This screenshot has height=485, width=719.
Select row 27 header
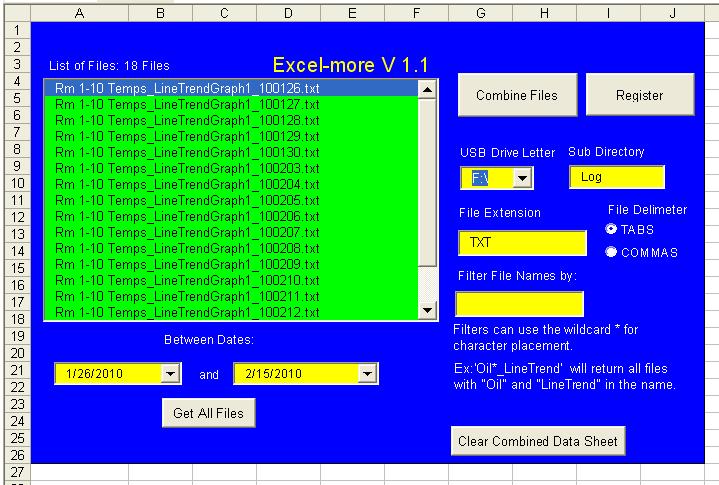click(x=17, y=472)
